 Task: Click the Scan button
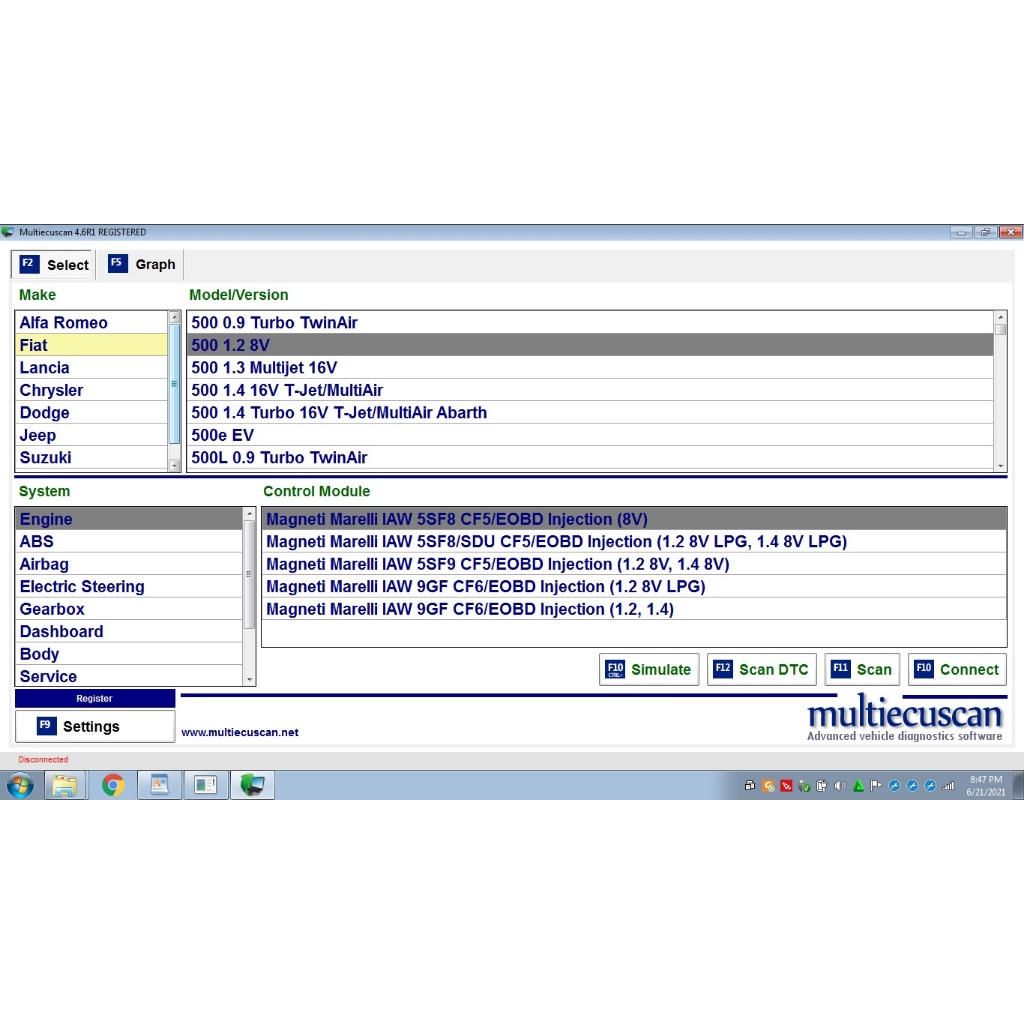[x=861, y=669]
